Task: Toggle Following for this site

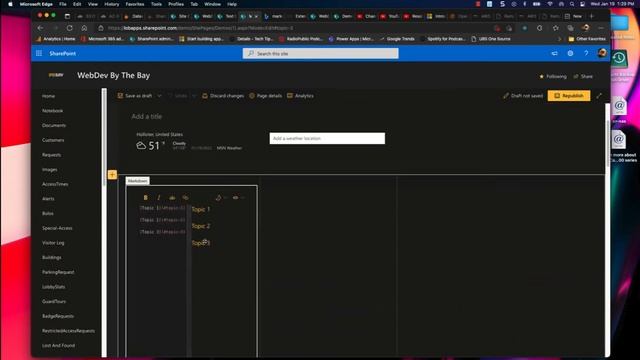Action: pos(553,76)
